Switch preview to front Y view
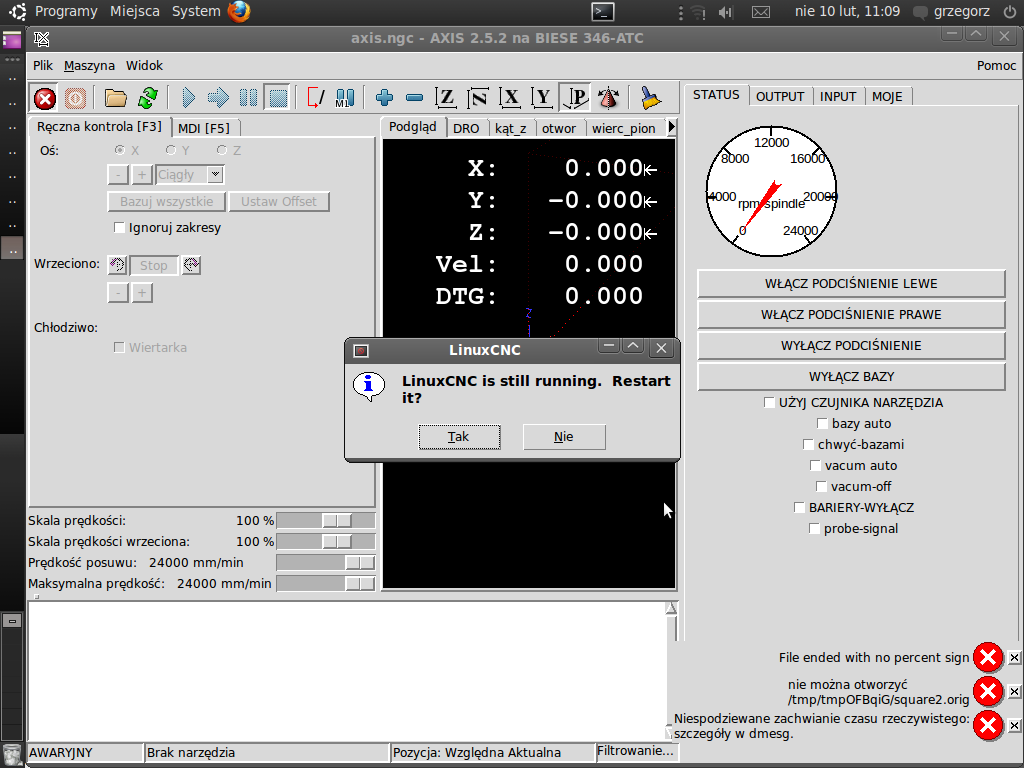Viewport: 1024px width, 768px height. 542,98
